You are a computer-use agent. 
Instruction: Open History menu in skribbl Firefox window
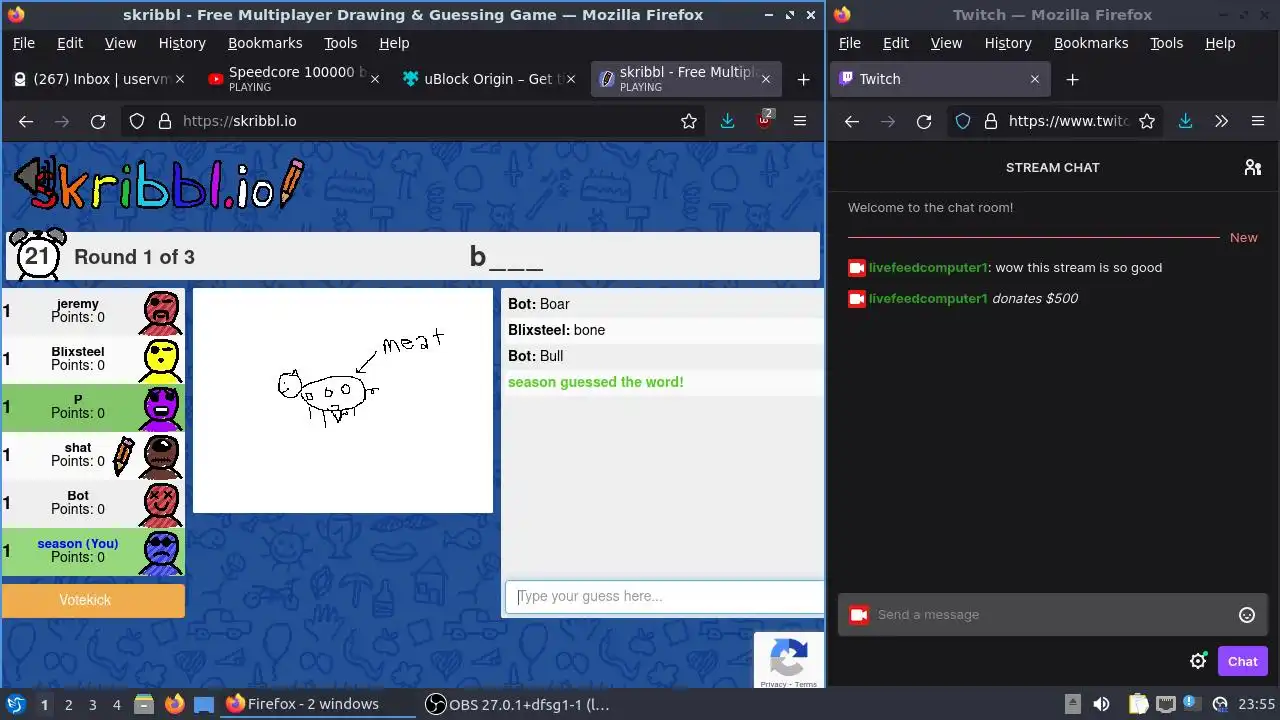pos(182,43)
